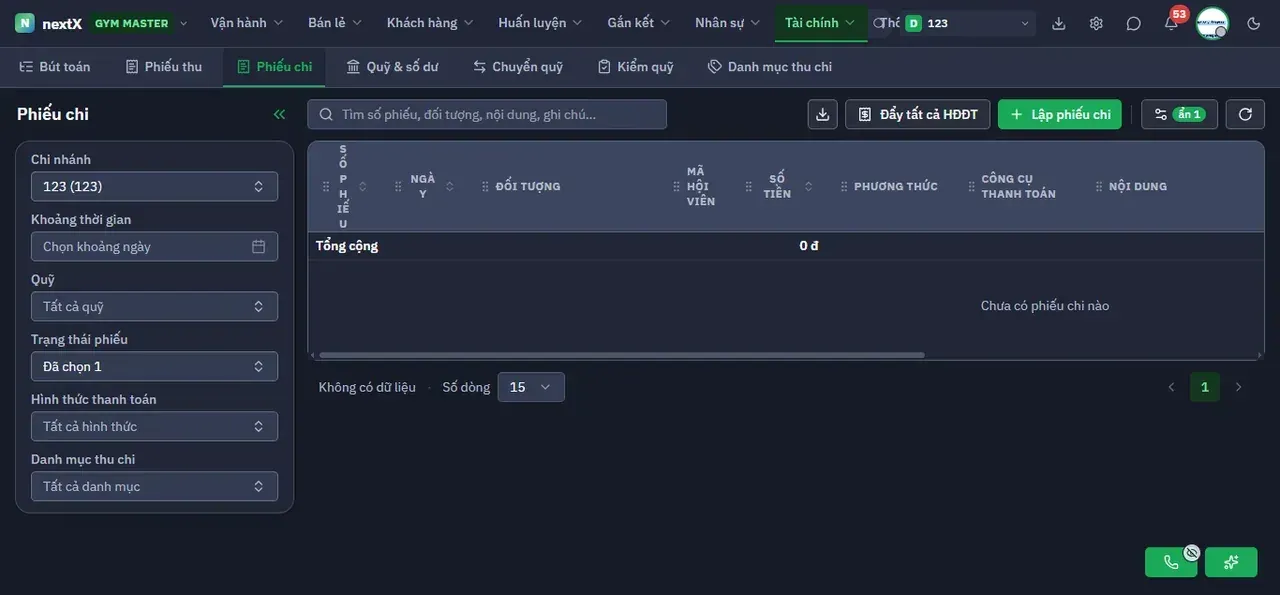Switch to the Kiểm quỹ tab

(x=636, y=67)
